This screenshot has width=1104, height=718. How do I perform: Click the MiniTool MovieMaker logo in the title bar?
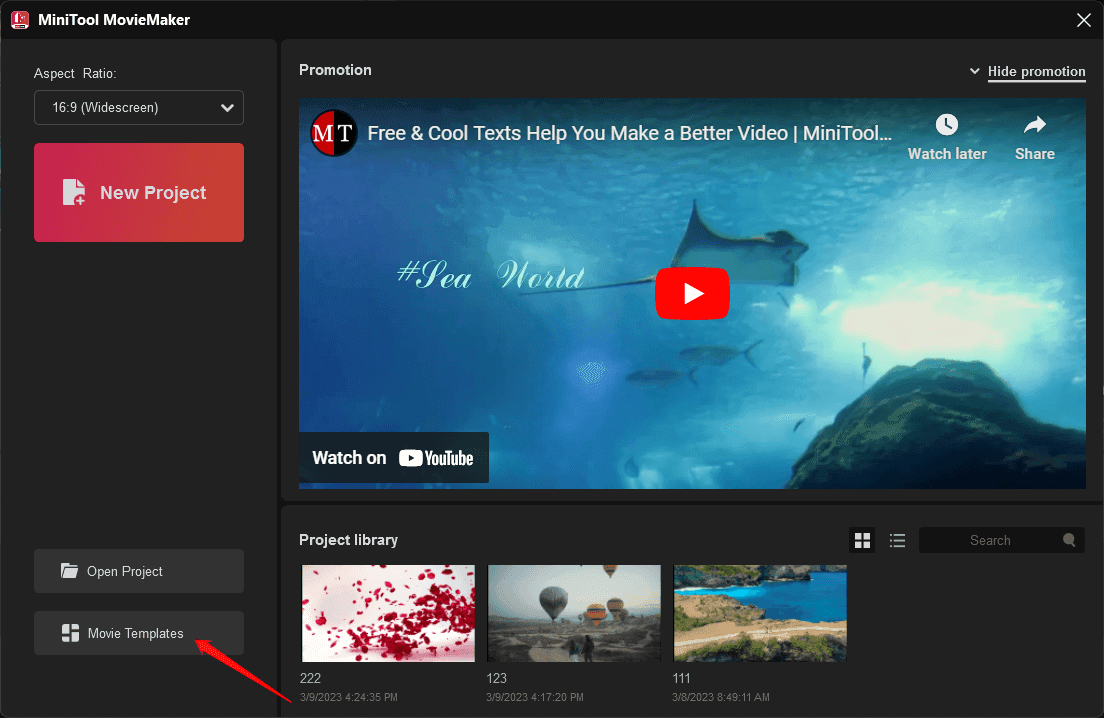click(19, 19)
